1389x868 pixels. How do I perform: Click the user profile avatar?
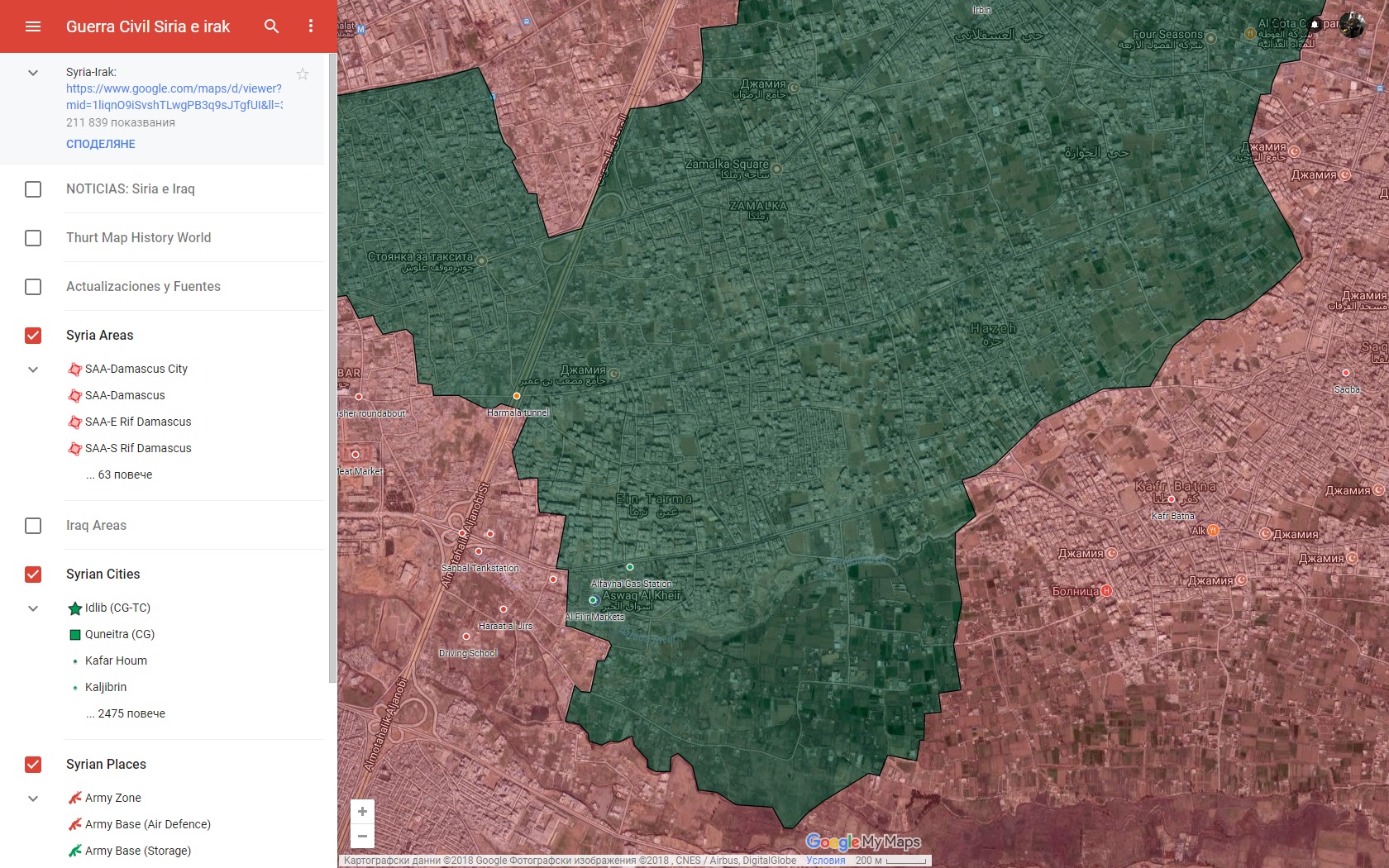coord(1353,25)
